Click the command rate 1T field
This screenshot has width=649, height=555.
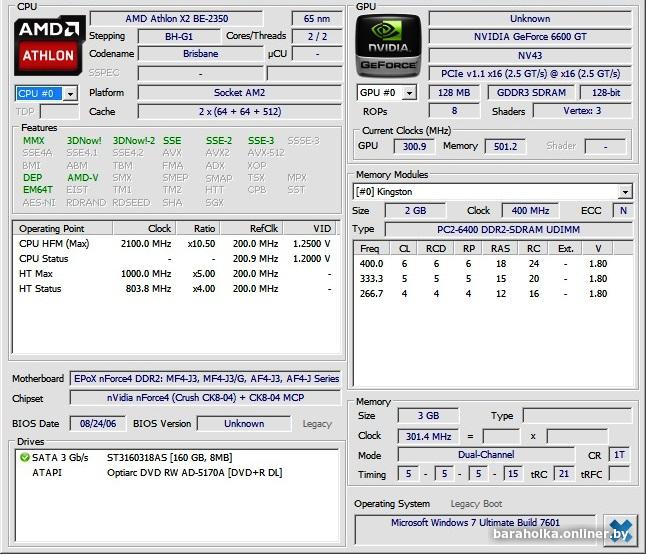point(619,455)
